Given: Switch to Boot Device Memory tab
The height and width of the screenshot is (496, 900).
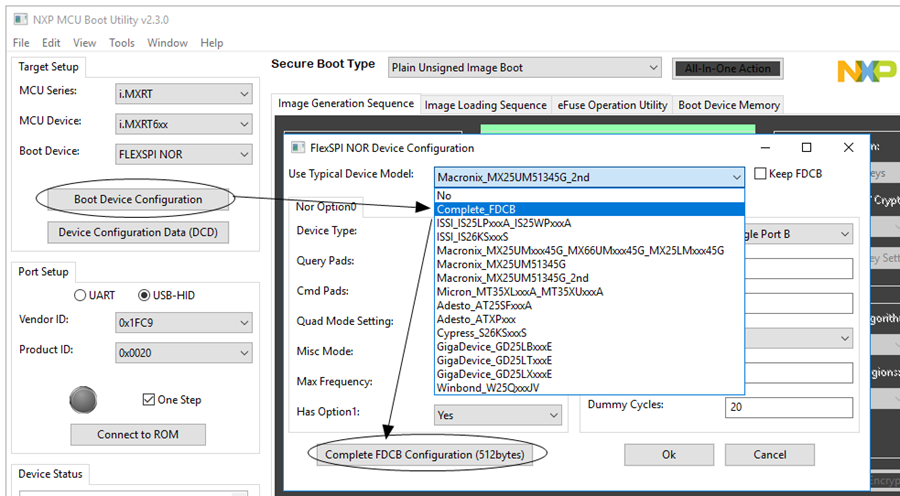Looking at the screenshot, I should [x=728, y=105].
